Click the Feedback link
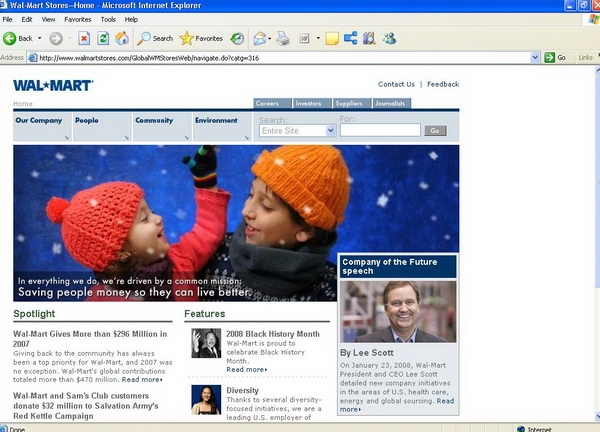 [443, 84]
